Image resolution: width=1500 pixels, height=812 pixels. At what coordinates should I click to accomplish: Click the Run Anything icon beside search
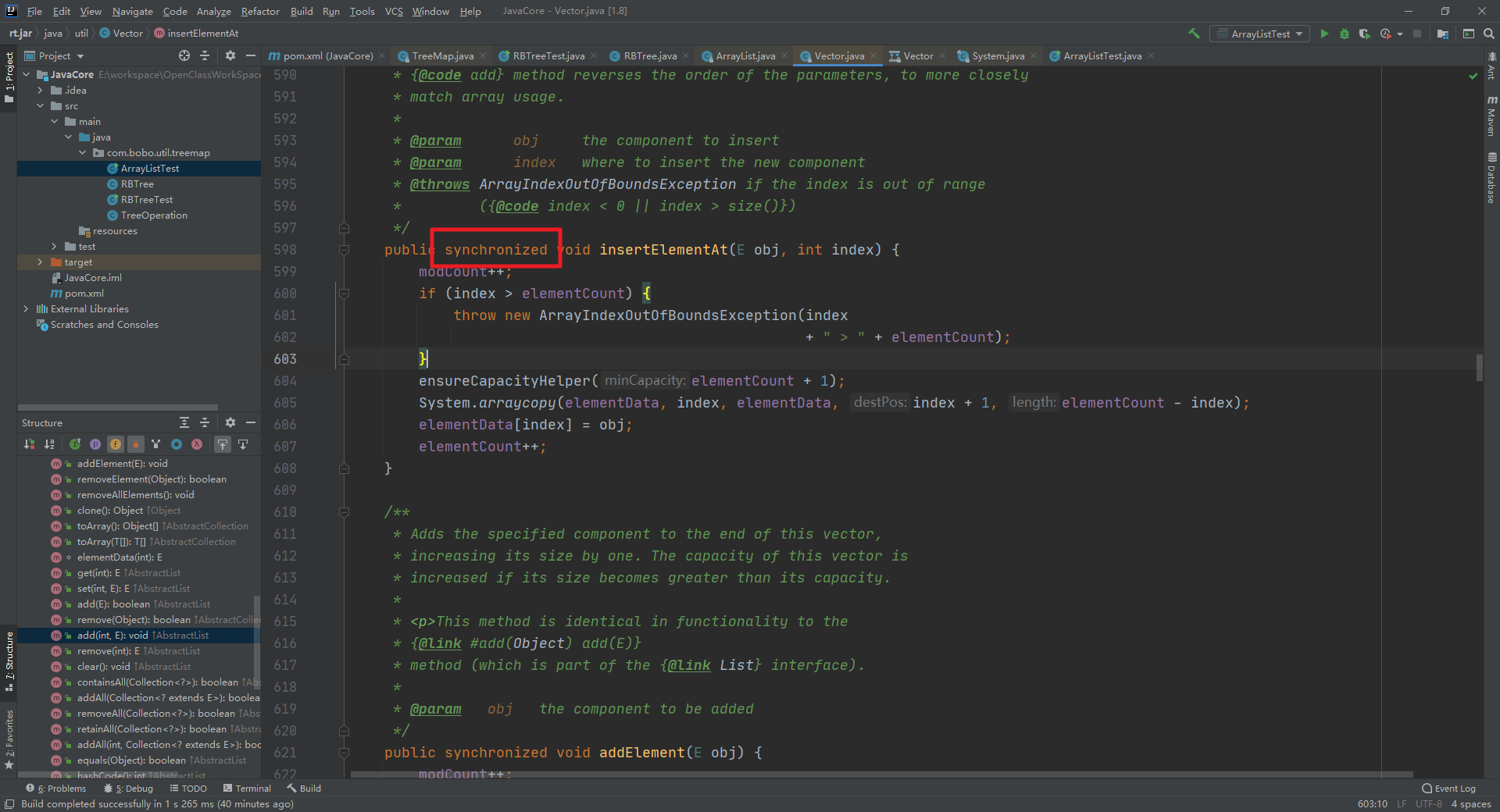tap(1468, 34)
